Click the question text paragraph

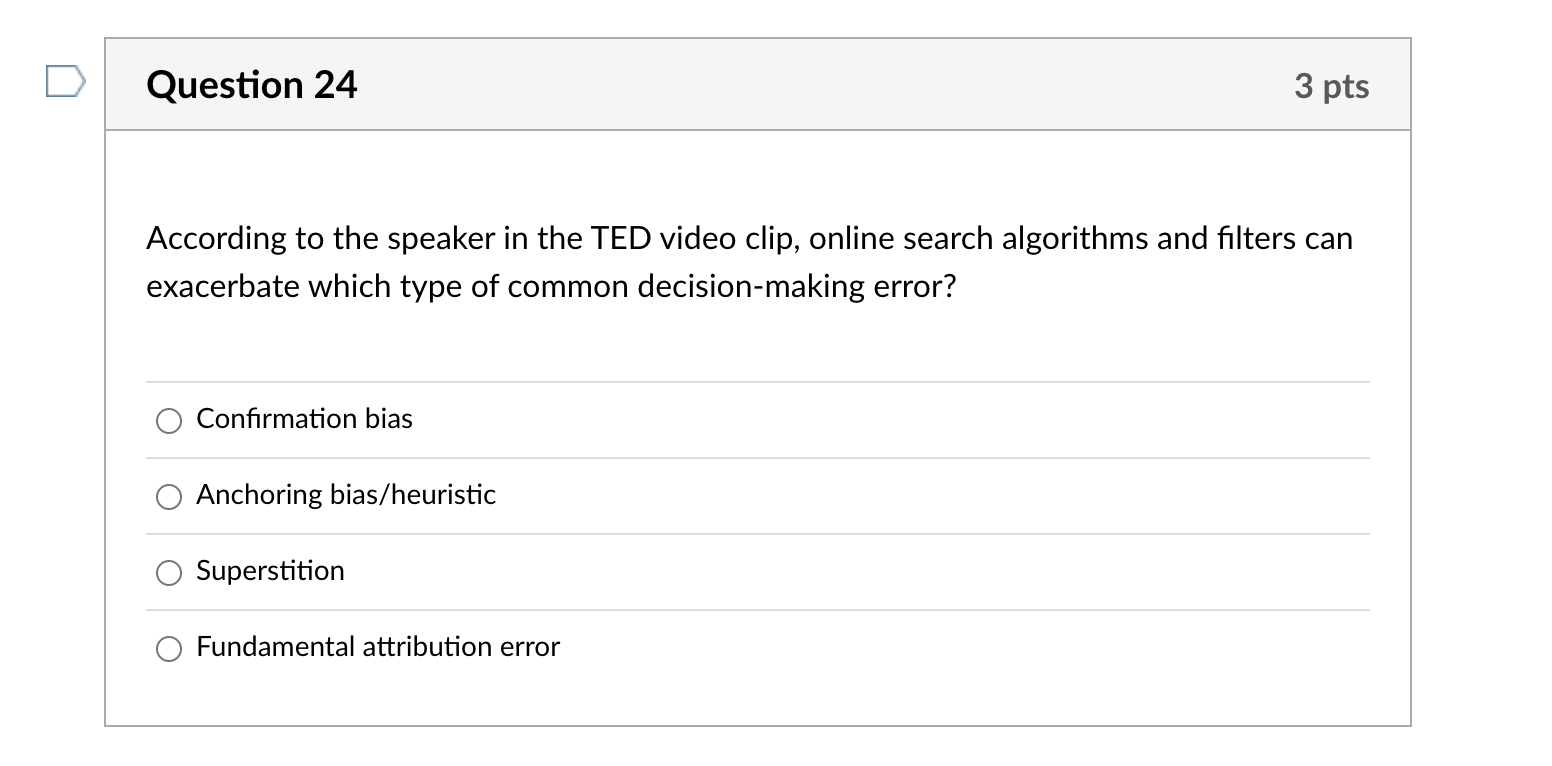click(x=750, y=262)
